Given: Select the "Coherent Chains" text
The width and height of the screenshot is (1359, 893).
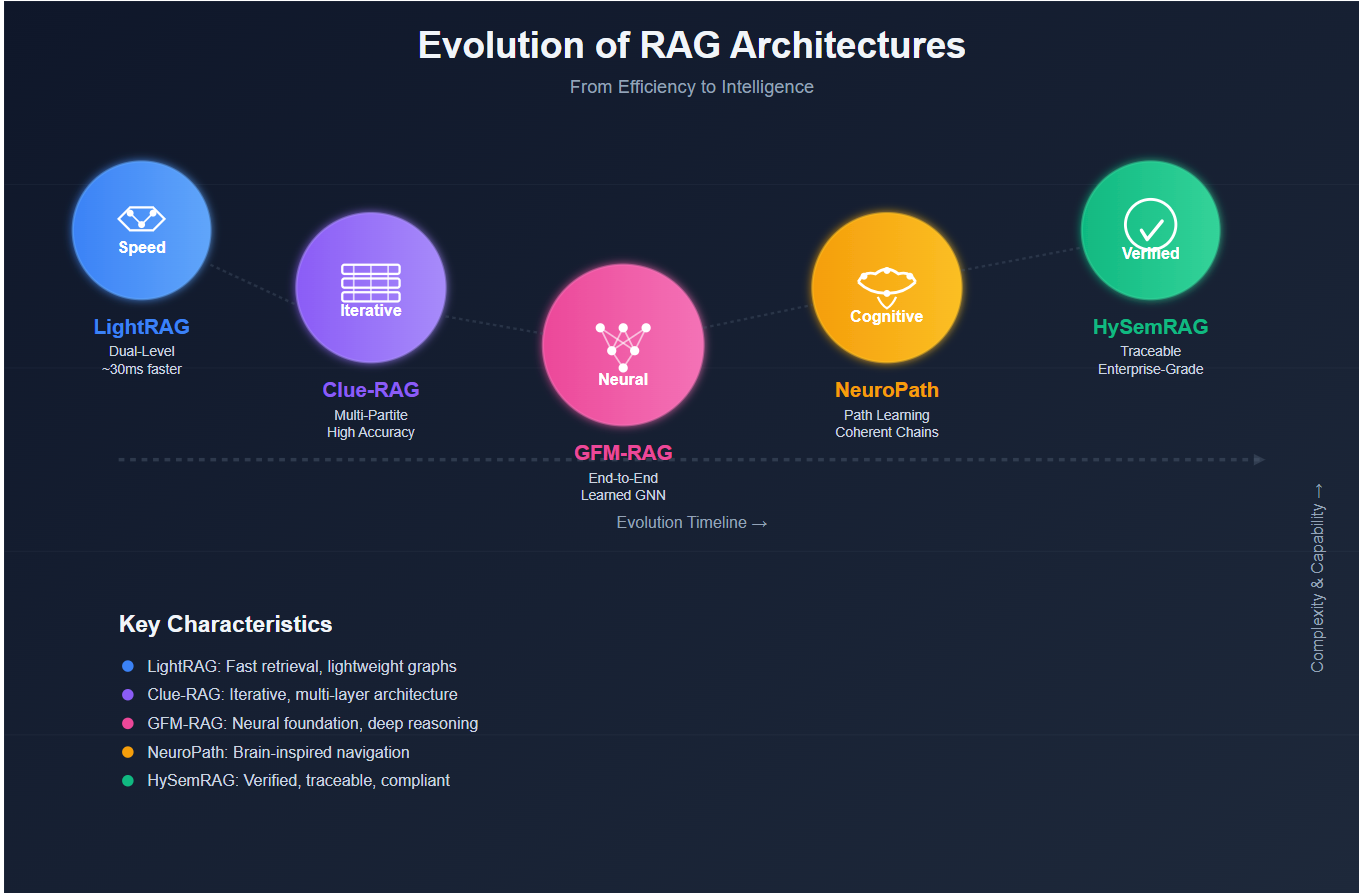Looking at the screenshot, I should [887, 432].
